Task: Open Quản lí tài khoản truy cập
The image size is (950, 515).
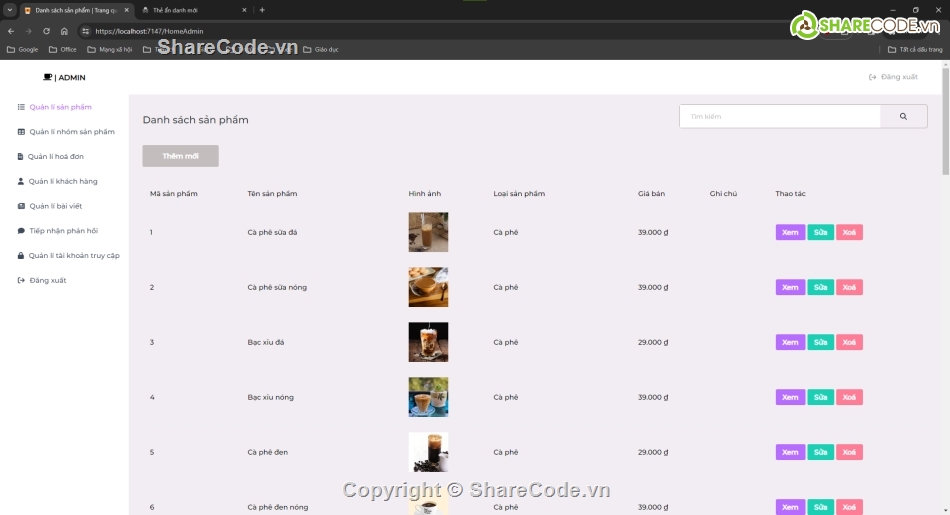Action: 73,256
